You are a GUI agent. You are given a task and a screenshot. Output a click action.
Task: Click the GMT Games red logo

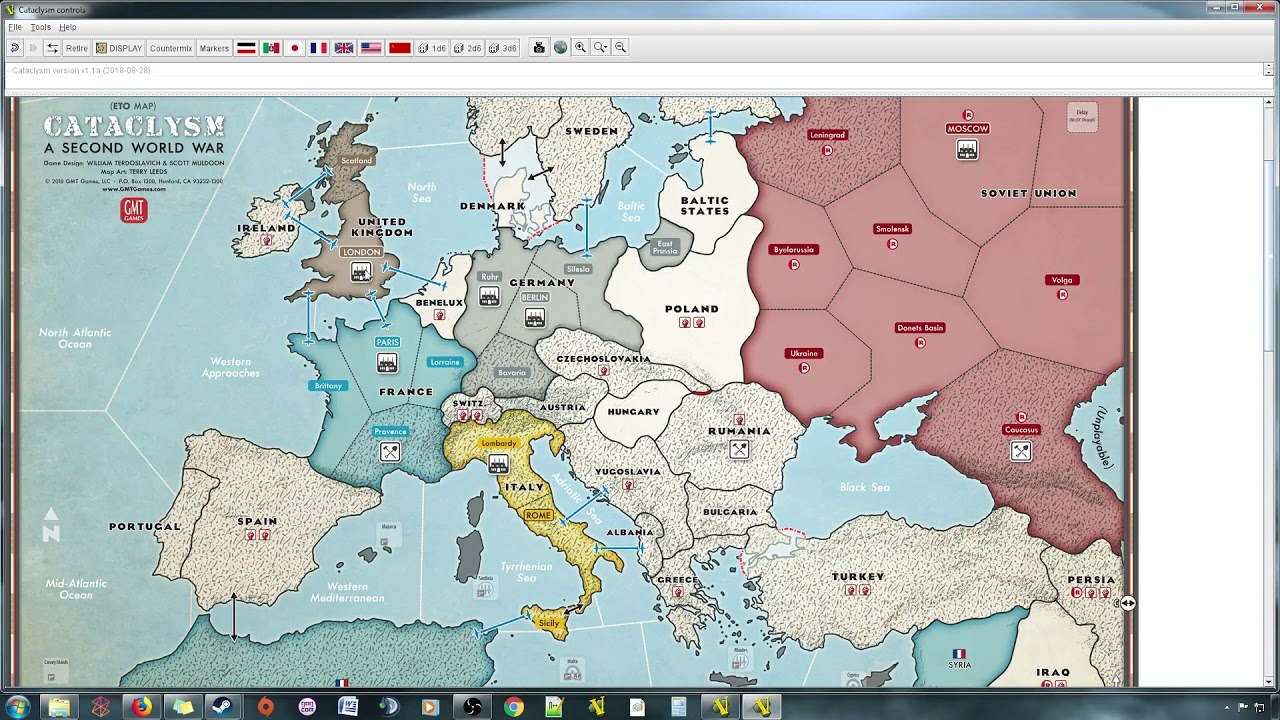(x=133, y=209)
